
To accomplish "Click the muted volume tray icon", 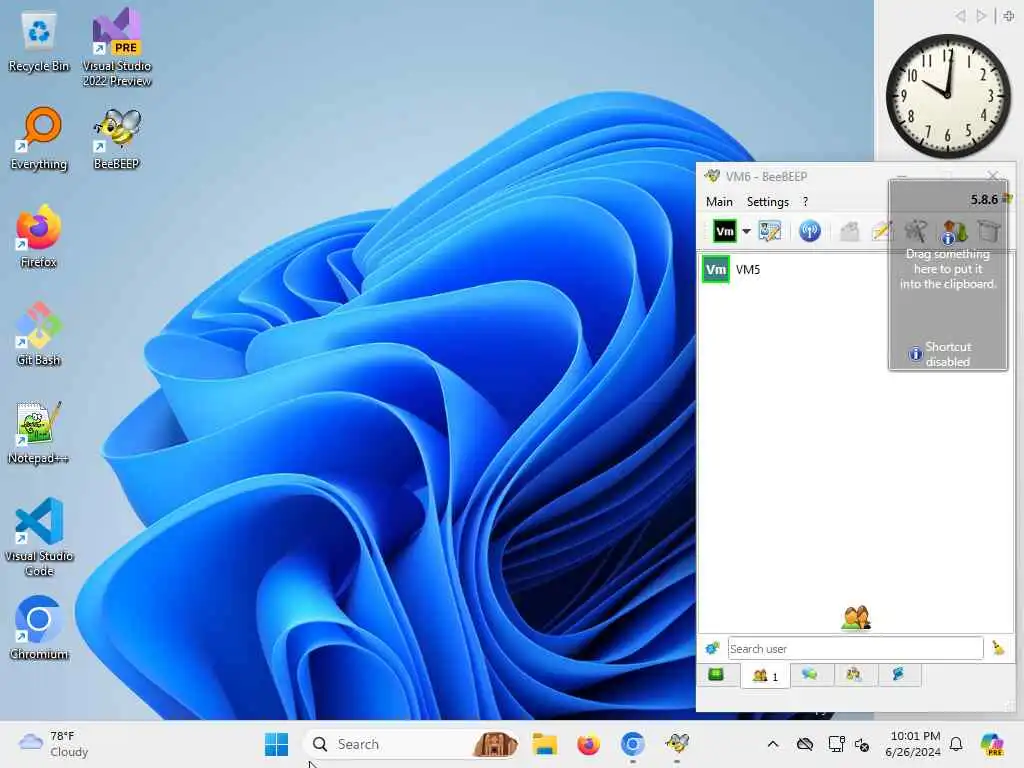I will 862,744.
